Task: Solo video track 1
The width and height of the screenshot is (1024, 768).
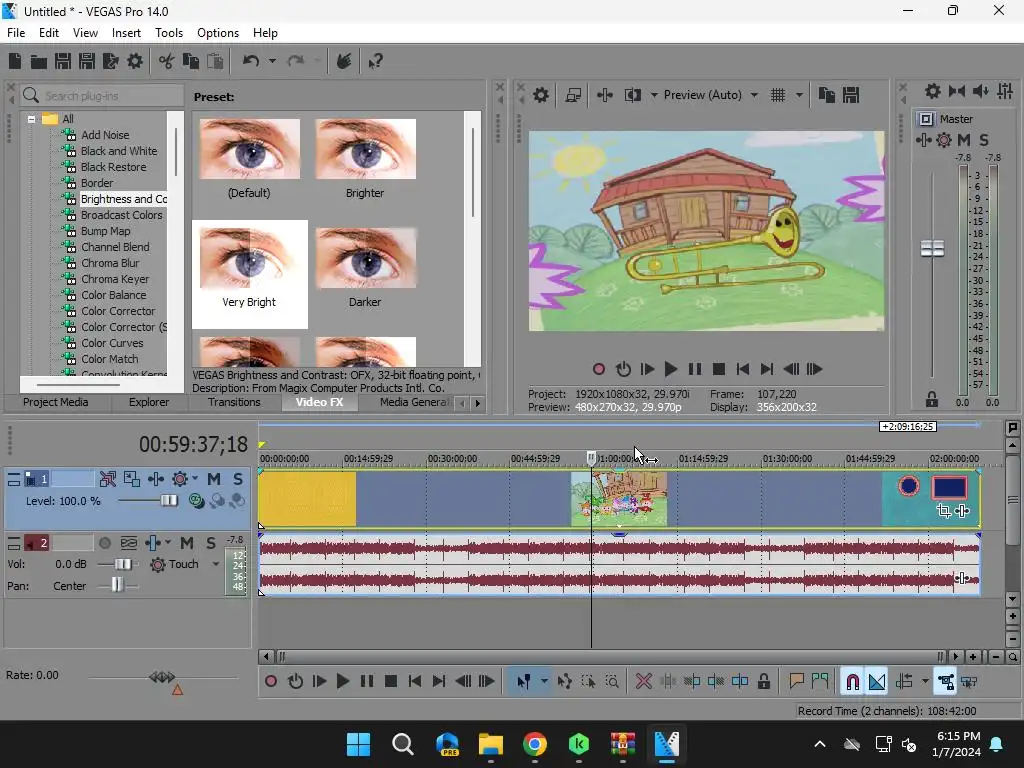Action: [238, 479]
